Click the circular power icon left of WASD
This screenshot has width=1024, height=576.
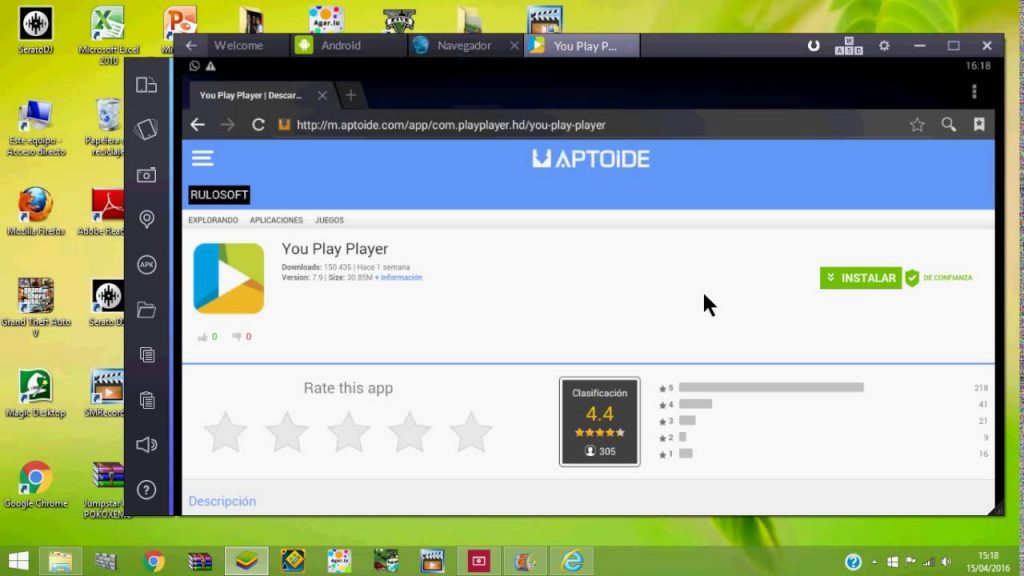[814, 46]
